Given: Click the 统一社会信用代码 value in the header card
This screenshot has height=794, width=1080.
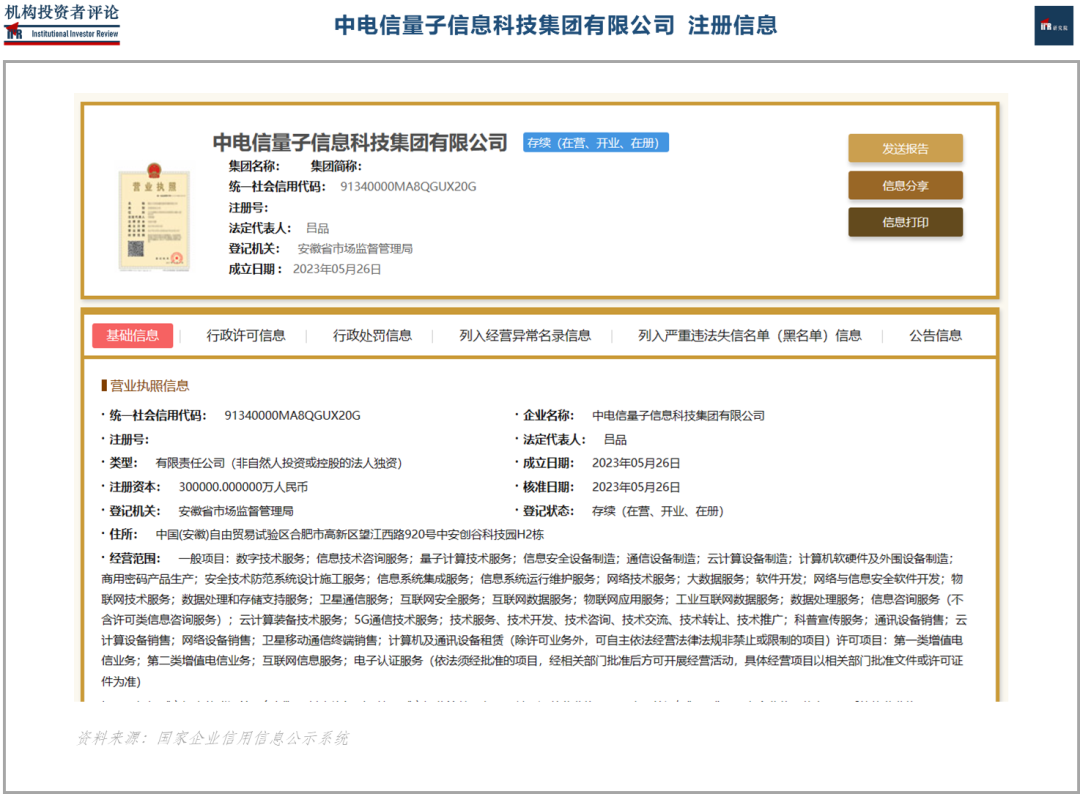Looking at the screenshot, I should coord(408,187).
